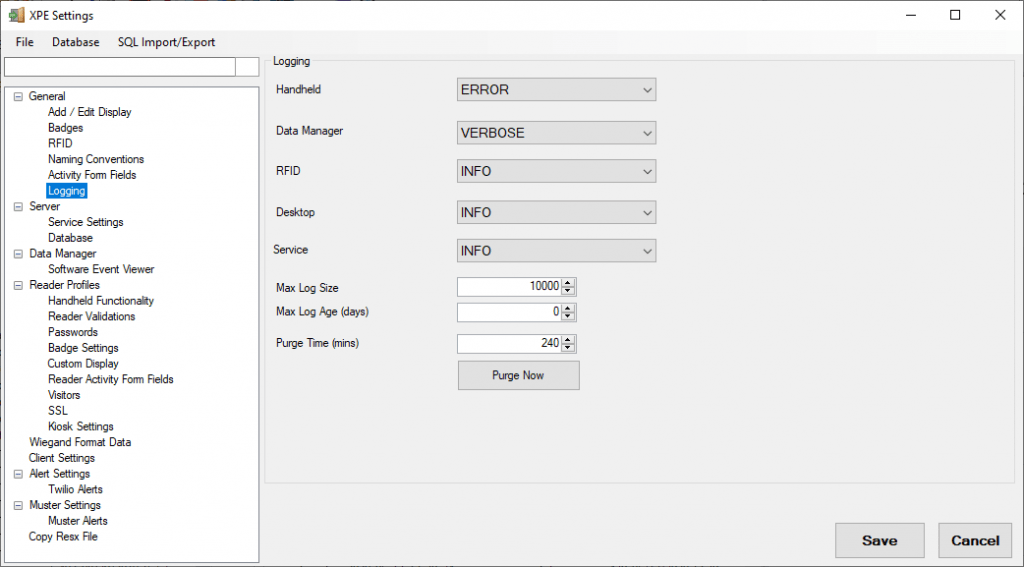Click the small button beside the search field
Image resolution: width=1024 pixels, height=567 pixels.
[x=247, y=67]
